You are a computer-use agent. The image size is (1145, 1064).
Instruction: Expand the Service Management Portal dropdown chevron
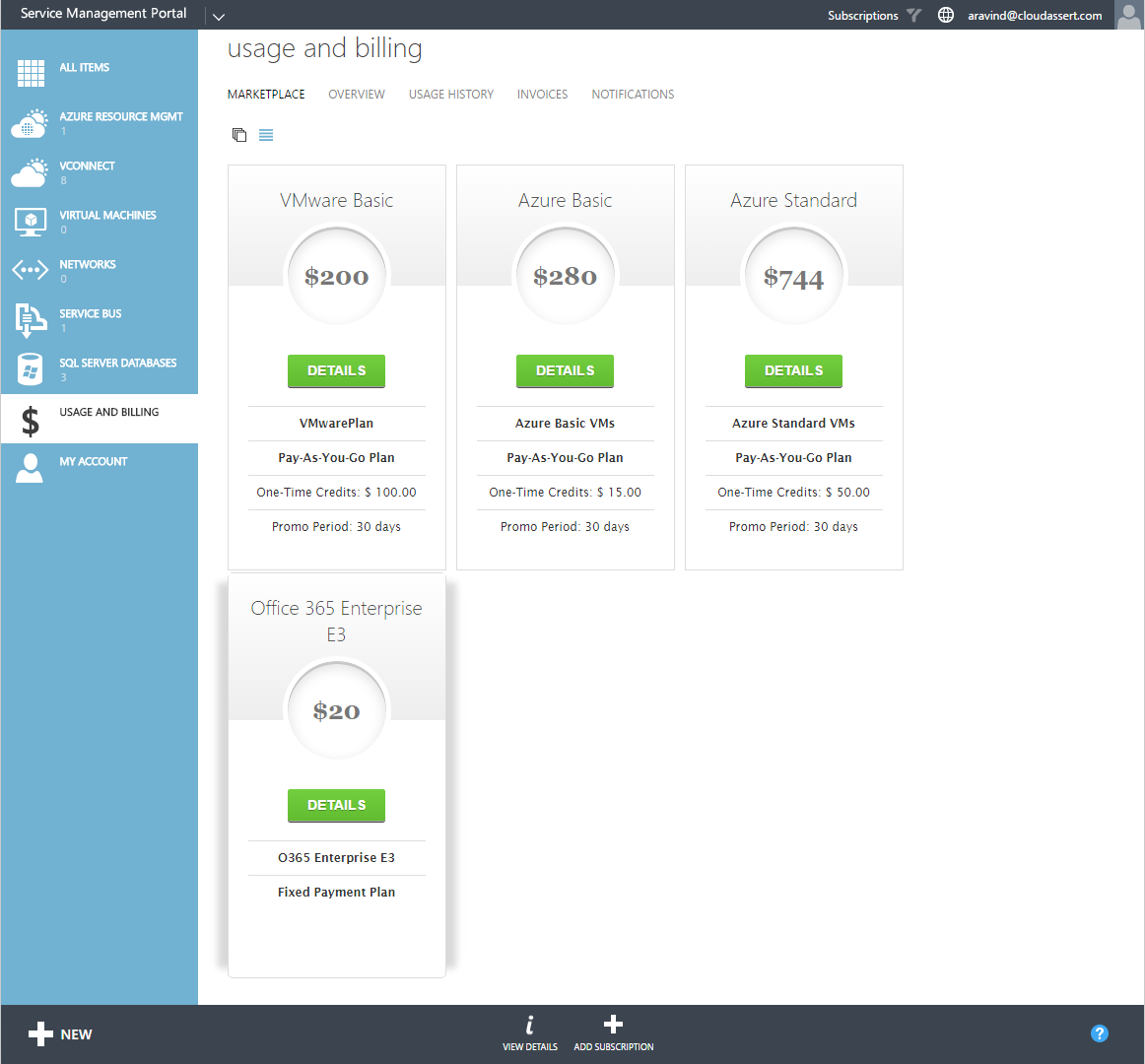[x=219, y=16]
